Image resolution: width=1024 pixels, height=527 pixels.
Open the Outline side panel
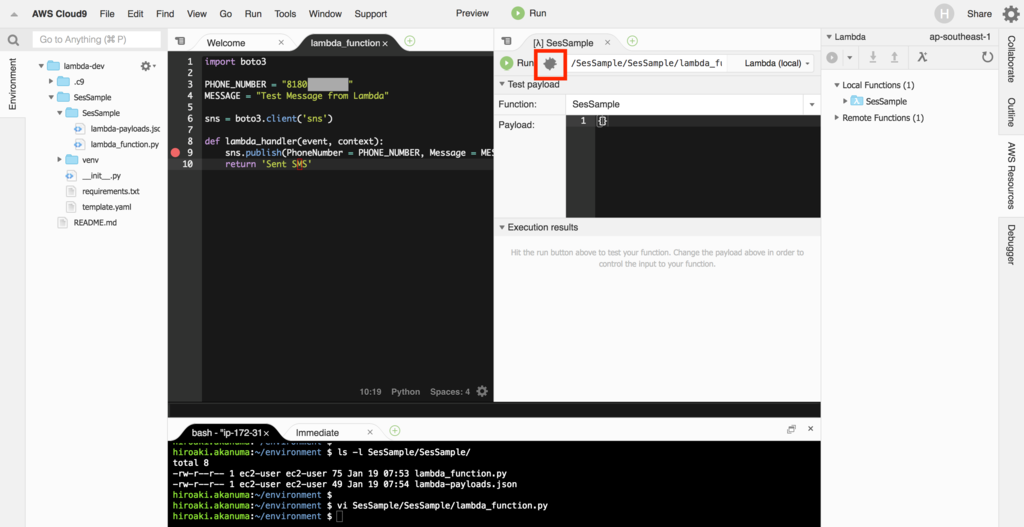coord(1011,112)
